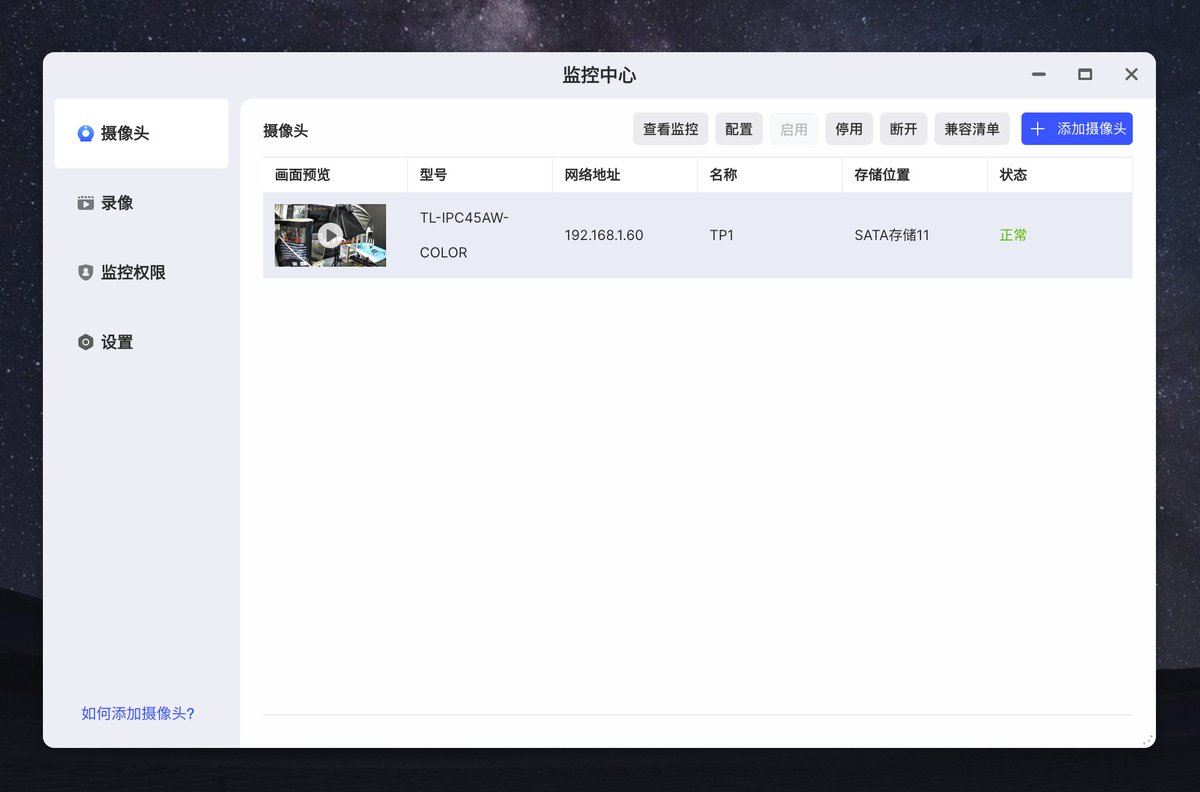
Task: Open the 如何添加摄像头 help link
Action: 137,713
